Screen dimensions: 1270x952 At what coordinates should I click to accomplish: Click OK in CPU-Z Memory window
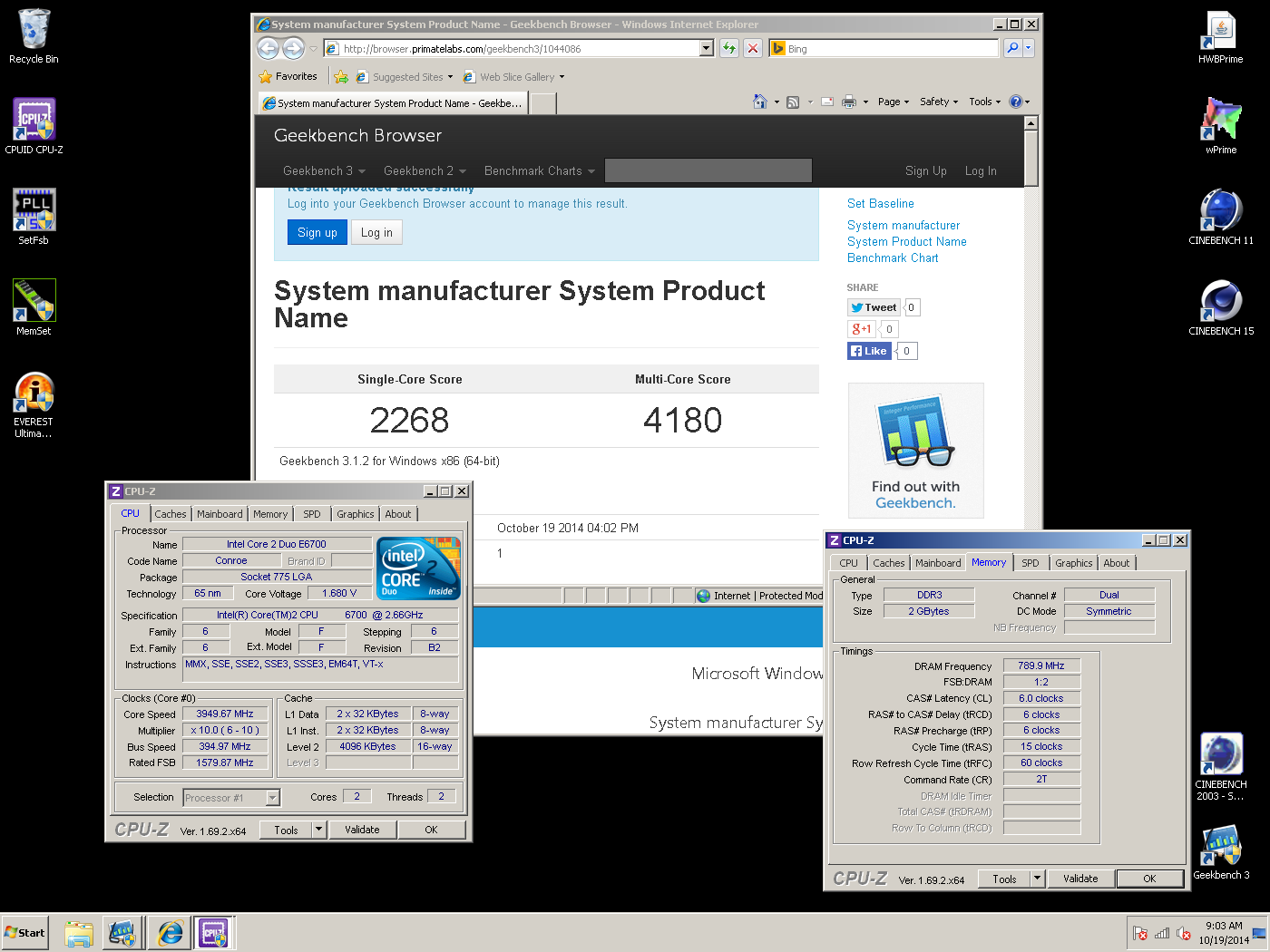(x=1149, y=879)
